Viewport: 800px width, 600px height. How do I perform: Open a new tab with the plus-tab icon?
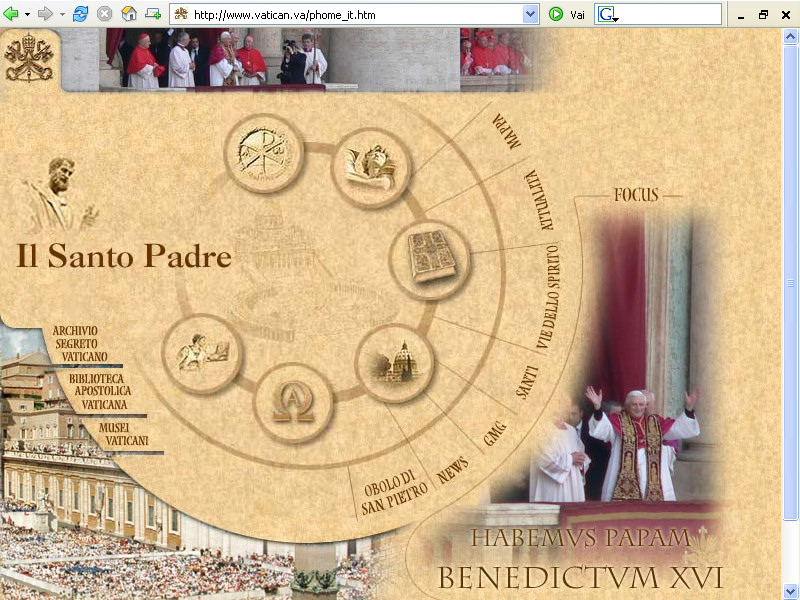click(153, 14)
